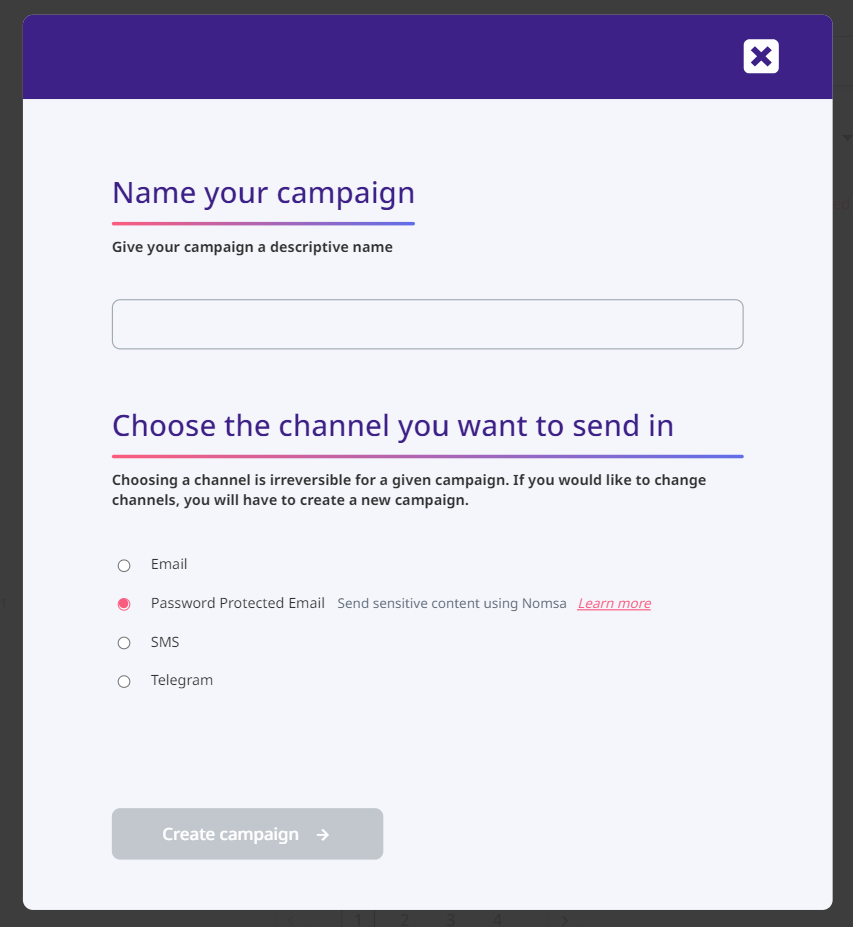Jump to page 1 in pagination
This screenshot has height=927, width=853.
358,919
